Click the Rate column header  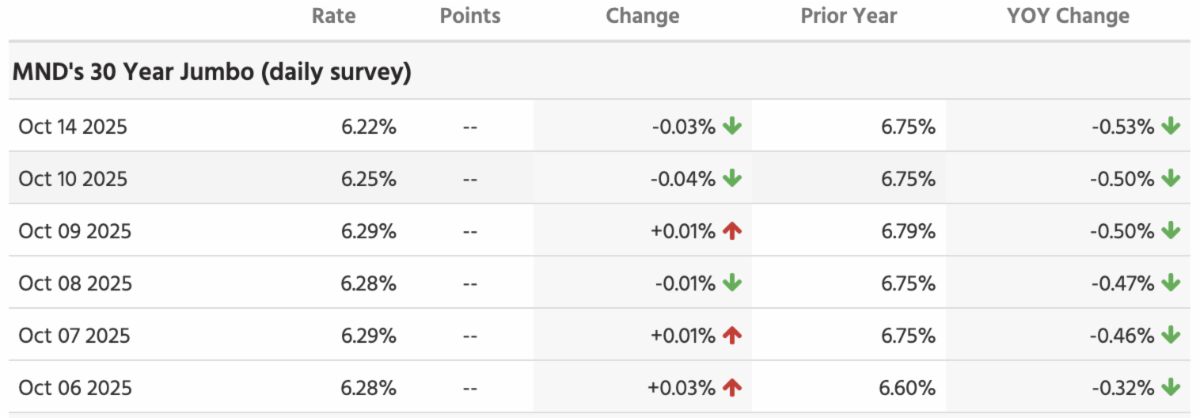[333, 16]
